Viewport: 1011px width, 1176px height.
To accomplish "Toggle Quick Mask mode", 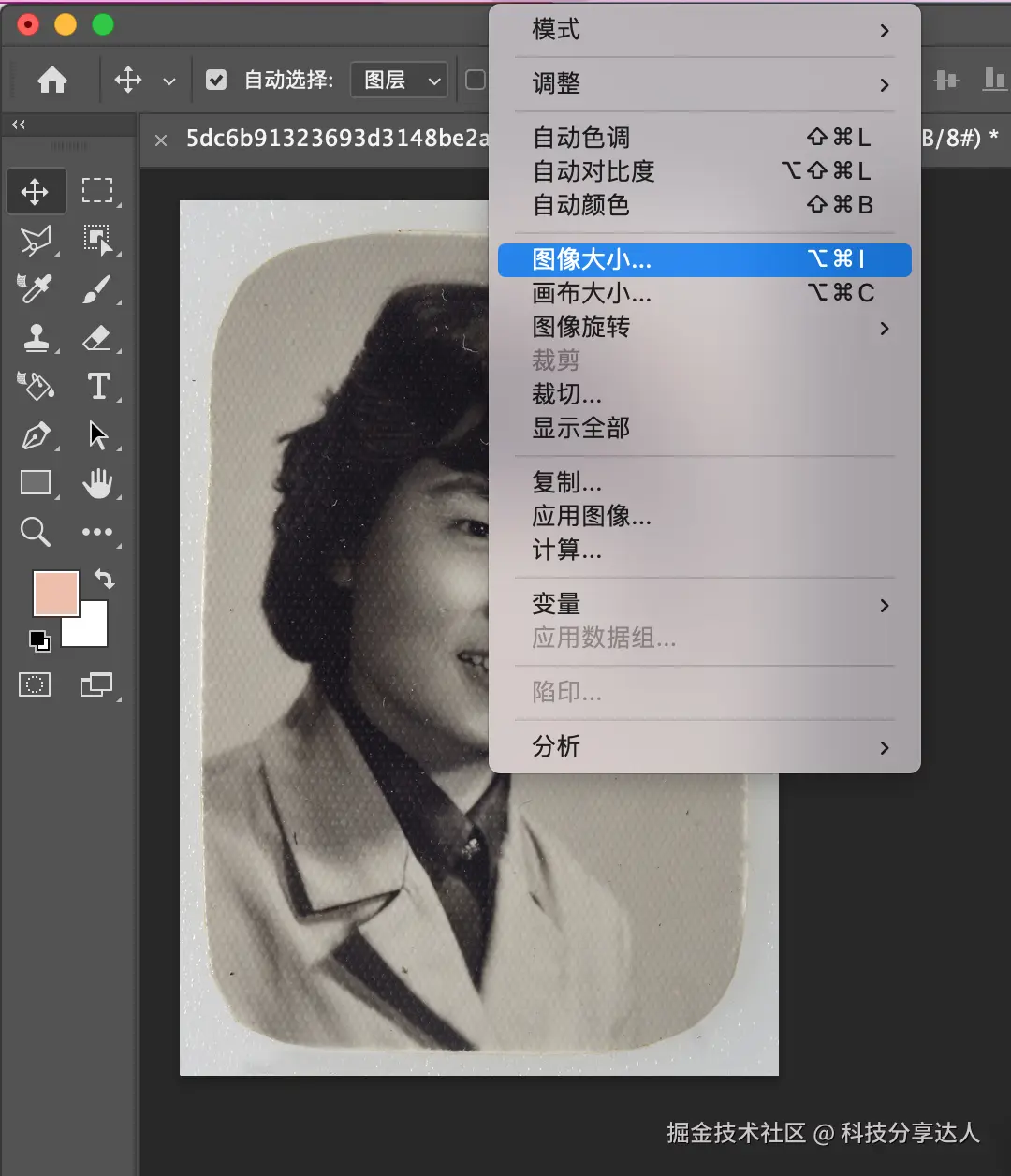I will [35, 684].
